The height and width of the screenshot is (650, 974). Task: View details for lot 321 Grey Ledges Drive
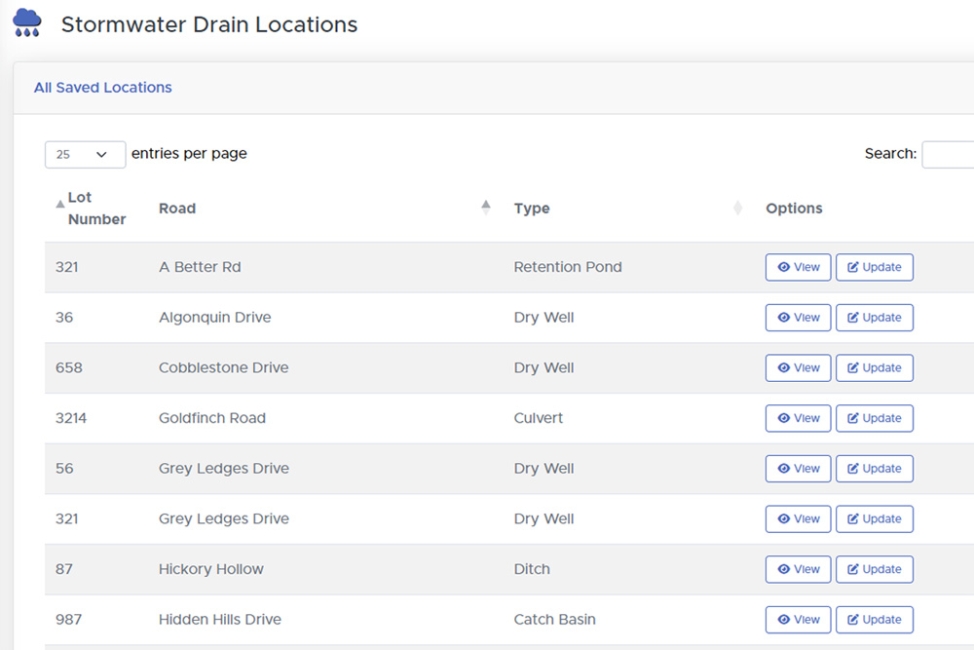tap(797, 518)
